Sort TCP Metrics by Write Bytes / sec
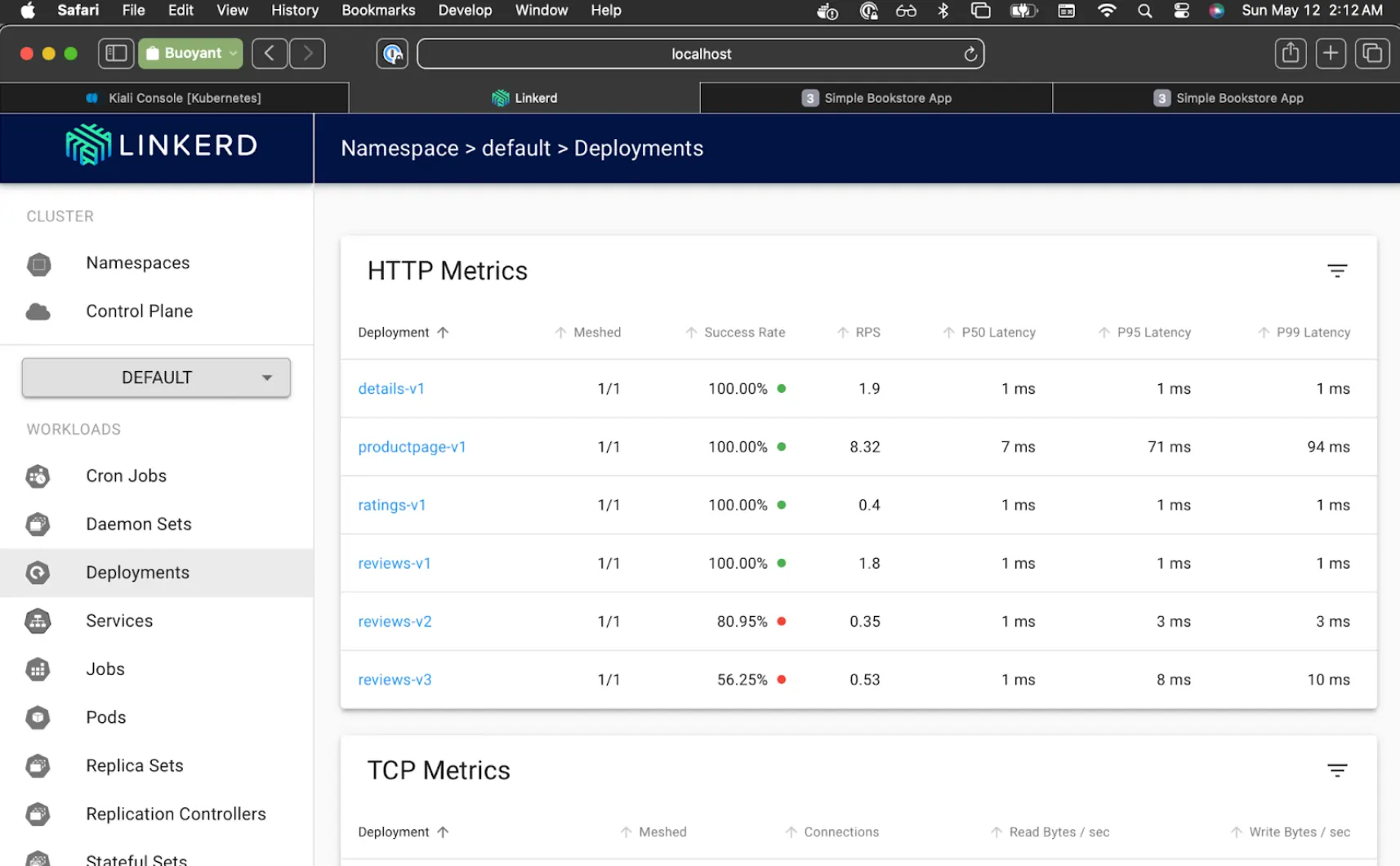 coord(1290,832)
